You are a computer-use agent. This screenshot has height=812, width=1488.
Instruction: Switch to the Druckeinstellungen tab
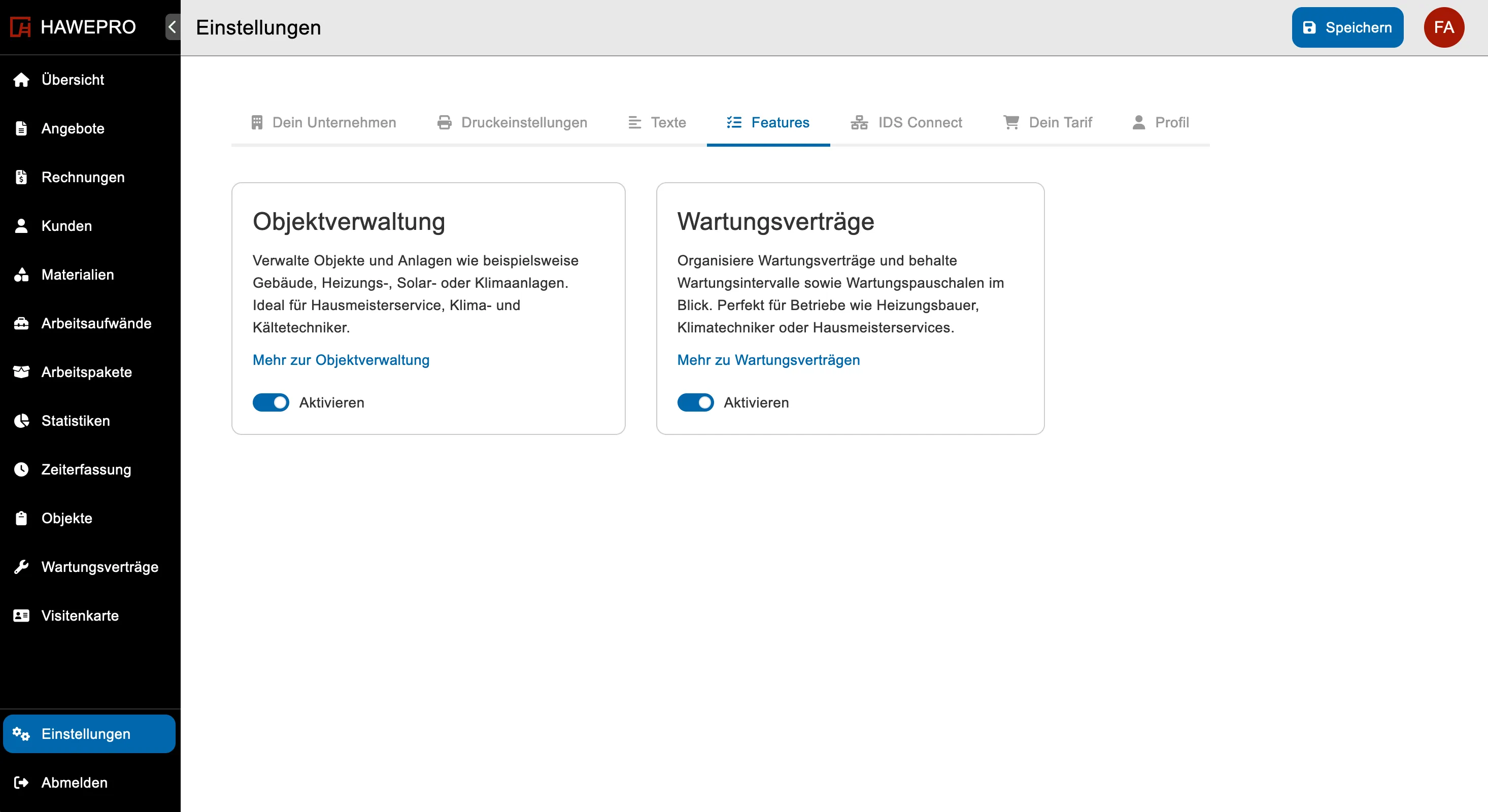(x=513, y=122)
